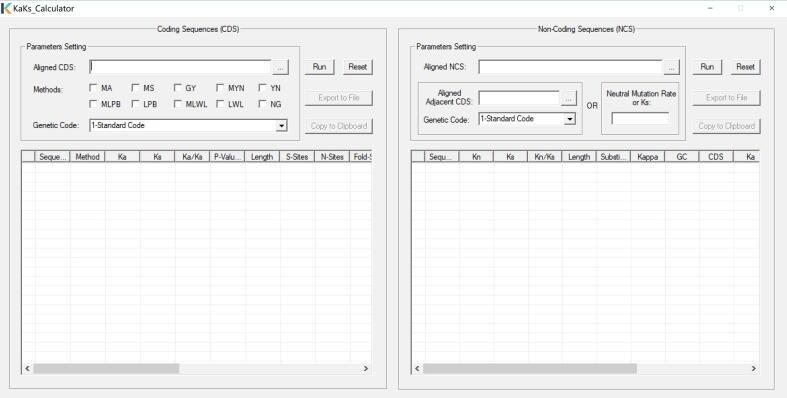Reset the non-coding sequences panel
The width and height of the screenshot is (787, 398).
(x=745, y=67)
